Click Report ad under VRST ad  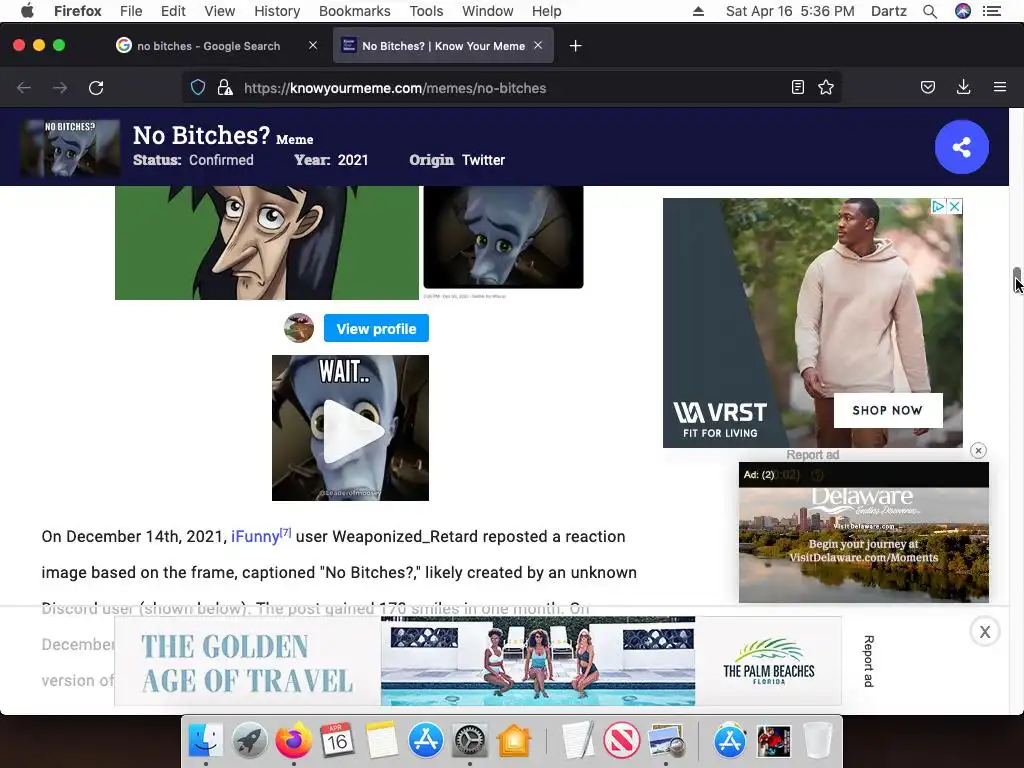pos(812,455)
